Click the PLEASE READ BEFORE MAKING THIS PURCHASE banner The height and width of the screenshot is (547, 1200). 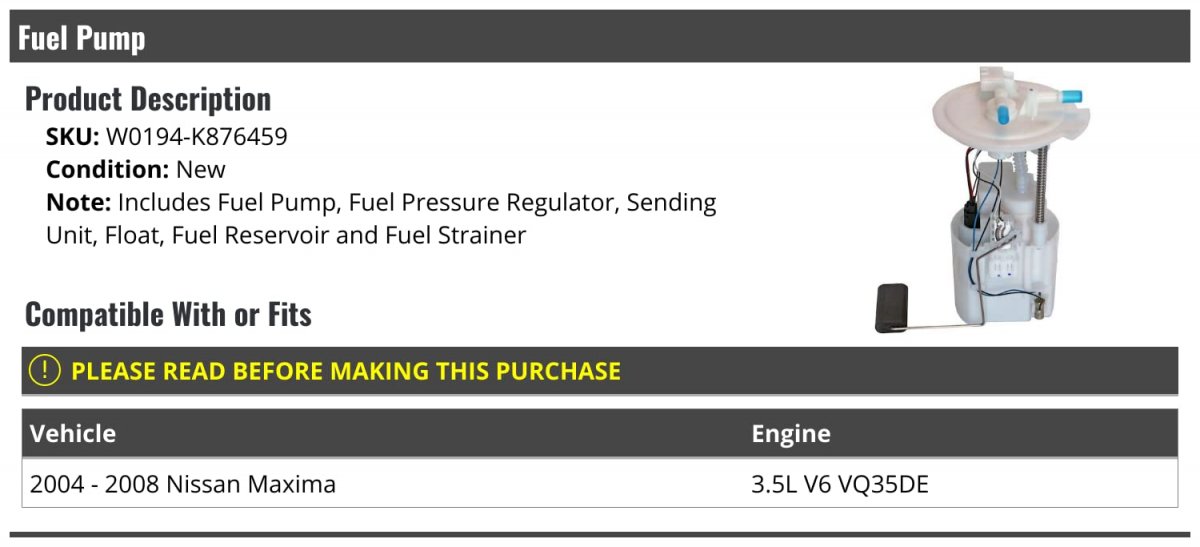click(600, 371)
